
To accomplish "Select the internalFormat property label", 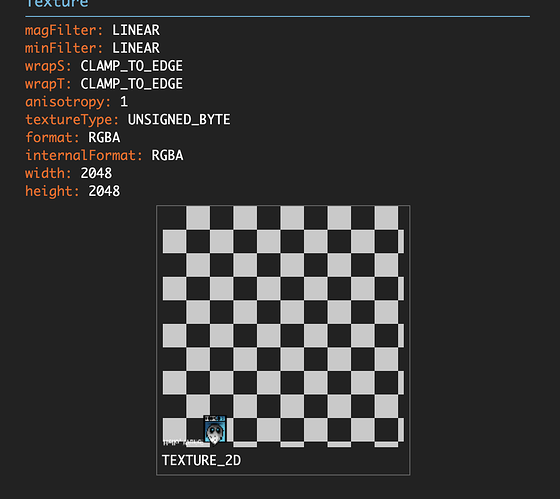I will pyautogui.click(x=84, y=156).
